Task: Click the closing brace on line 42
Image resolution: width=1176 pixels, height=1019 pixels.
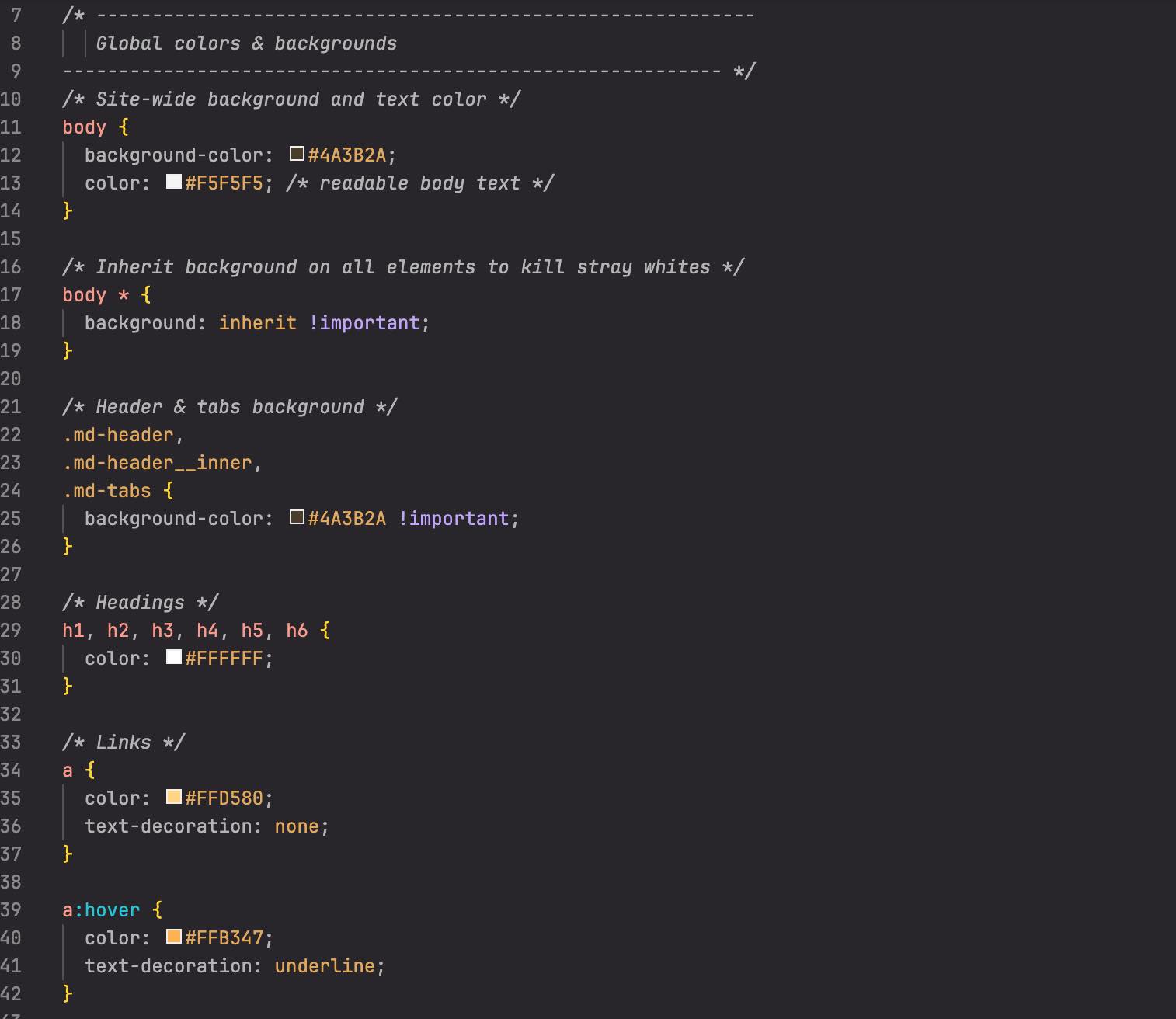Action: [68, 993]
